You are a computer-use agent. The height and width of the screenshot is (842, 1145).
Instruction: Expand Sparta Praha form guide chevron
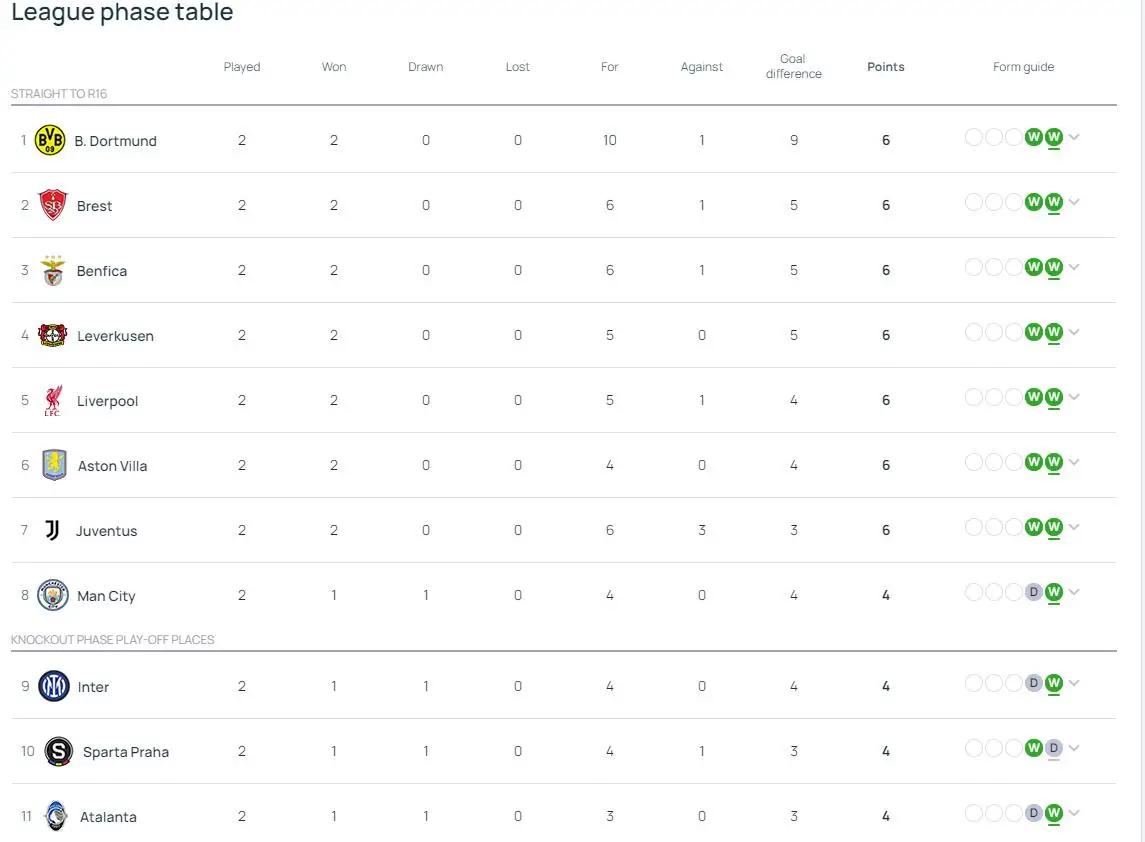(x=1074, y=748)
